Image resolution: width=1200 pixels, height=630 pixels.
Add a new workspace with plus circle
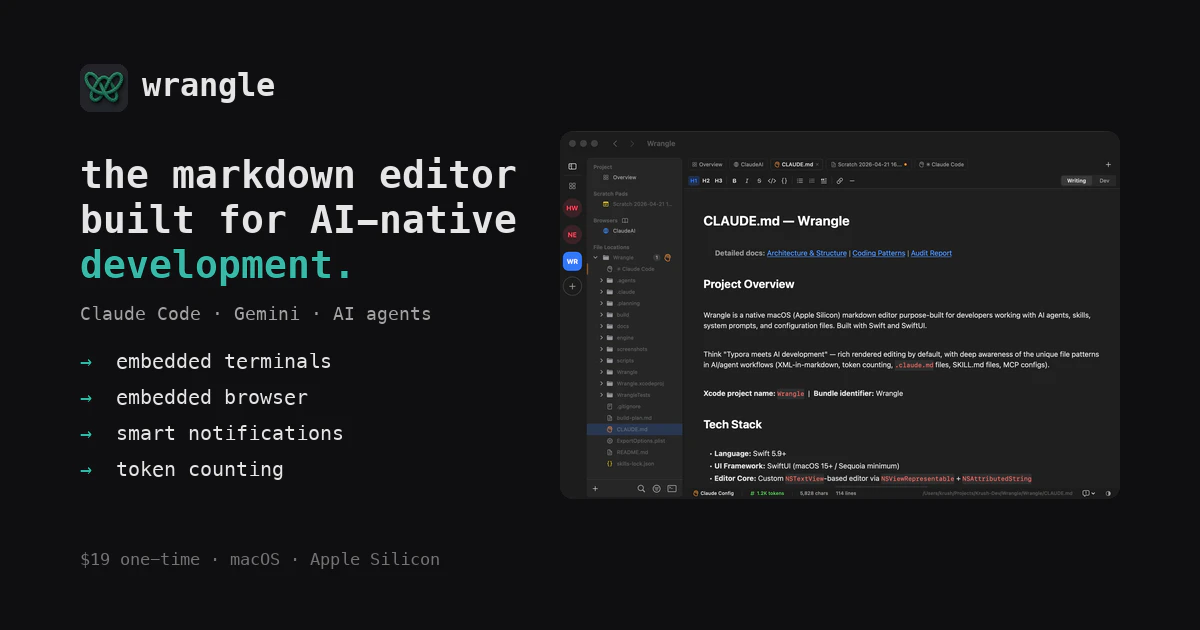tap(572, 286)
